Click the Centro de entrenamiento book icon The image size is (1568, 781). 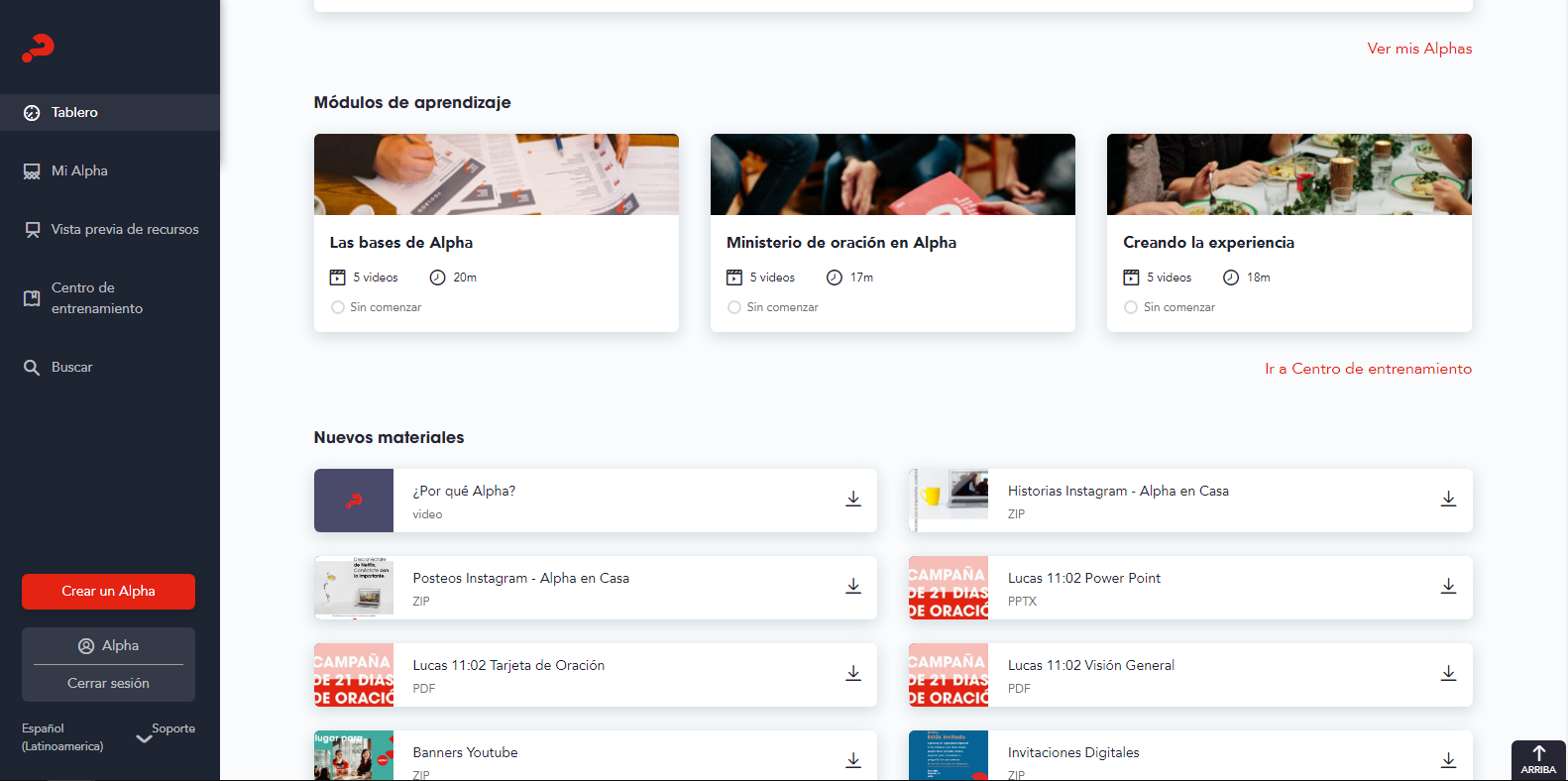click(x=32, y=298)
